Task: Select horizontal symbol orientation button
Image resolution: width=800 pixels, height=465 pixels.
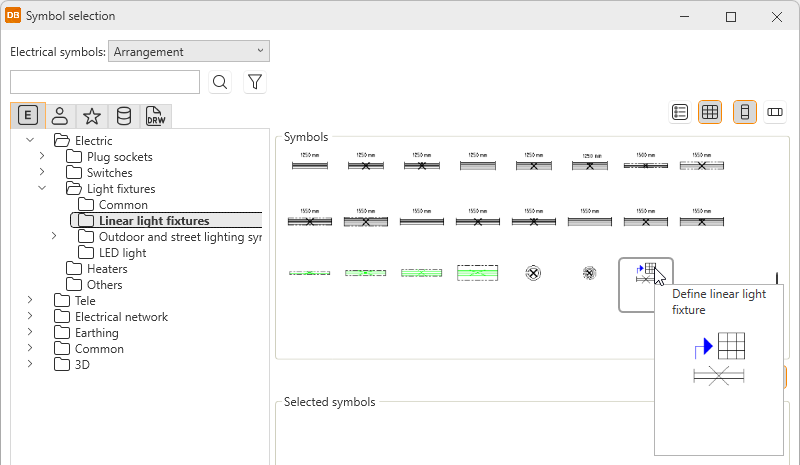Action: coord(775,112)
